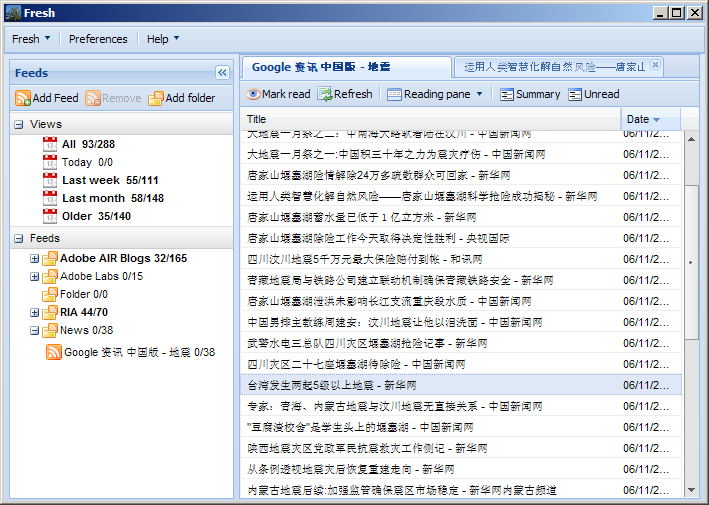Click the greyed-out Remove feed icon

(x=93, y=98)
